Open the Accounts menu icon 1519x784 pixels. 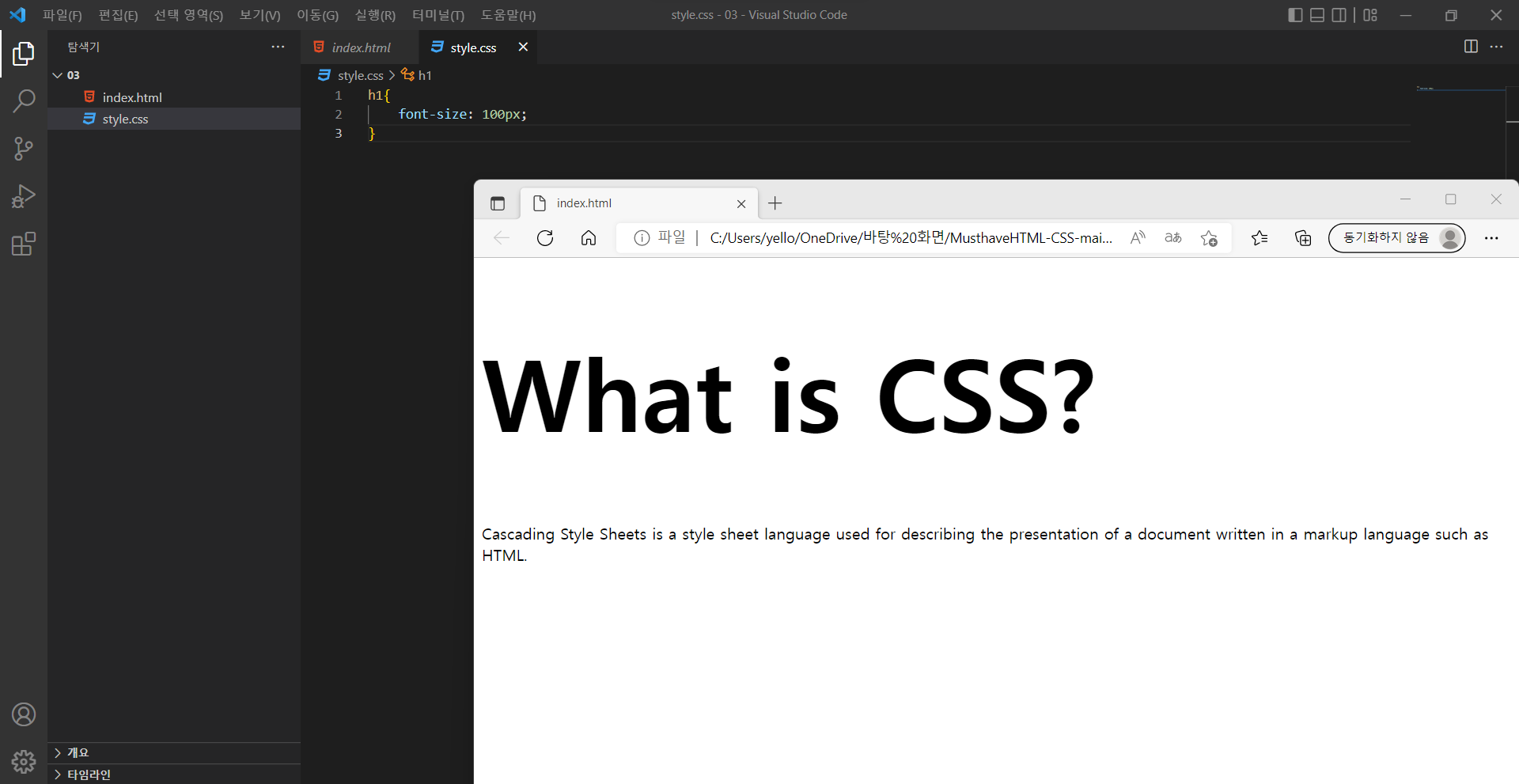tap(24, 714)
